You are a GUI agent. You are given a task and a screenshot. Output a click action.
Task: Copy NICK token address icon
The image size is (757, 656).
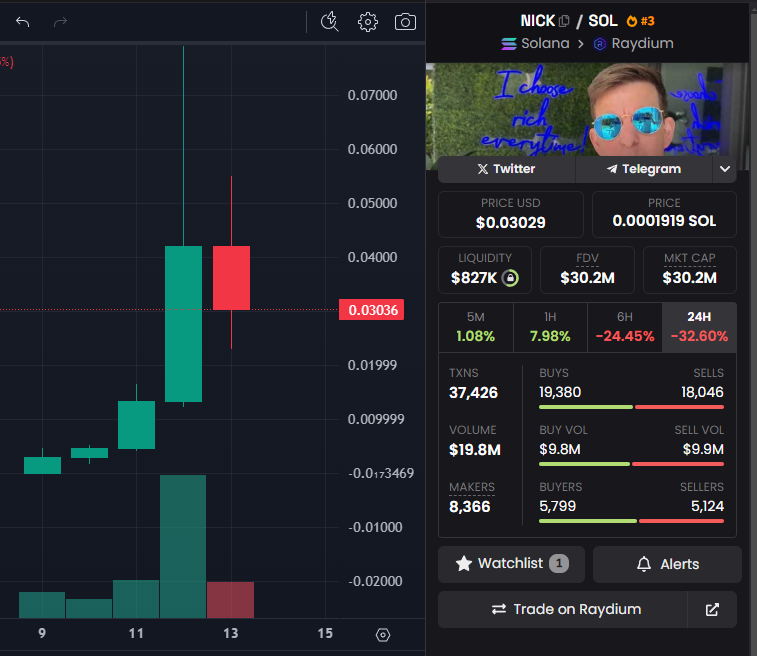(x=563, y=21)
